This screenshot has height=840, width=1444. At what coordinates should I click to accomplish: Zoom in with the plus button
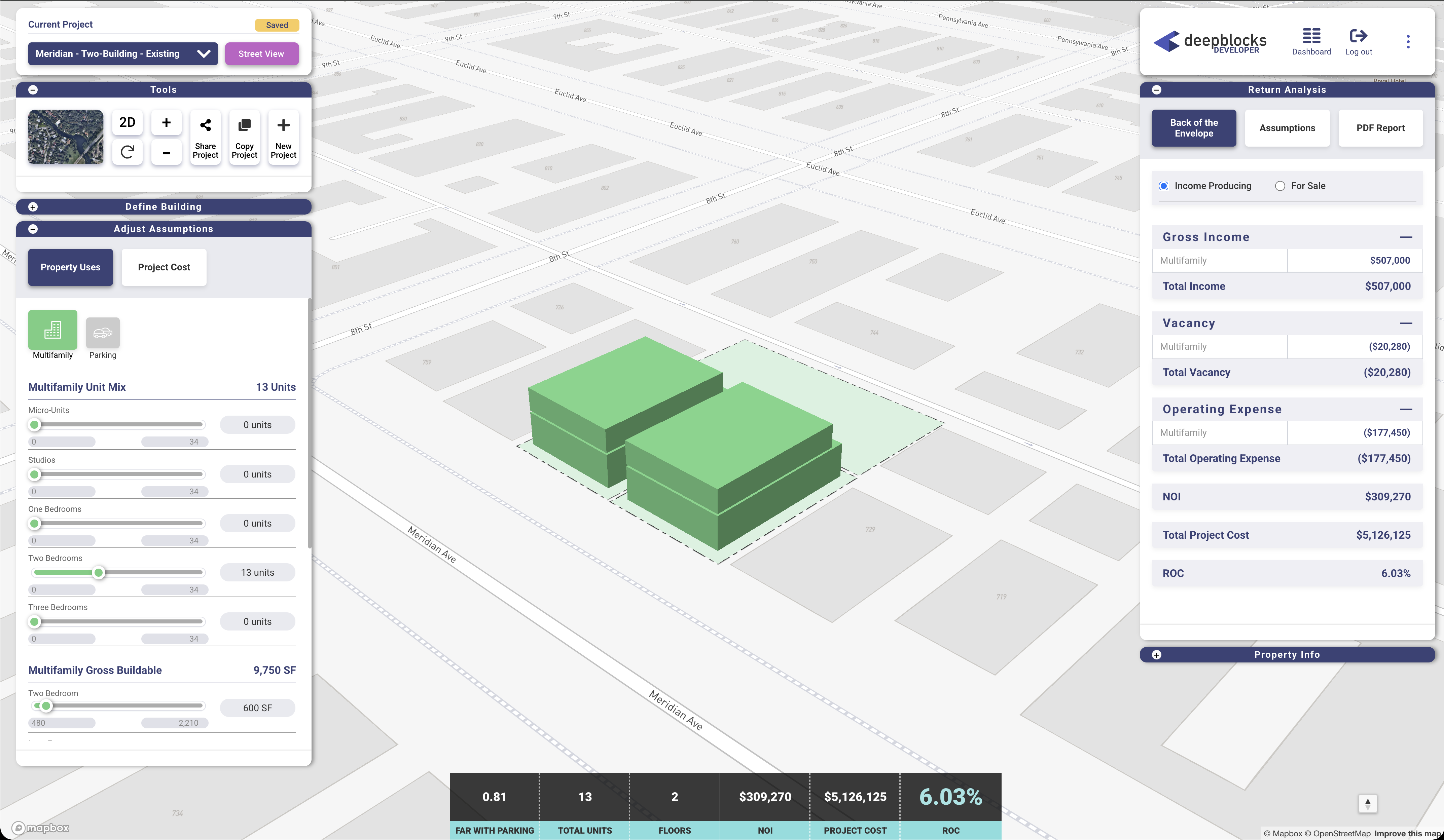tap(166, 122)
